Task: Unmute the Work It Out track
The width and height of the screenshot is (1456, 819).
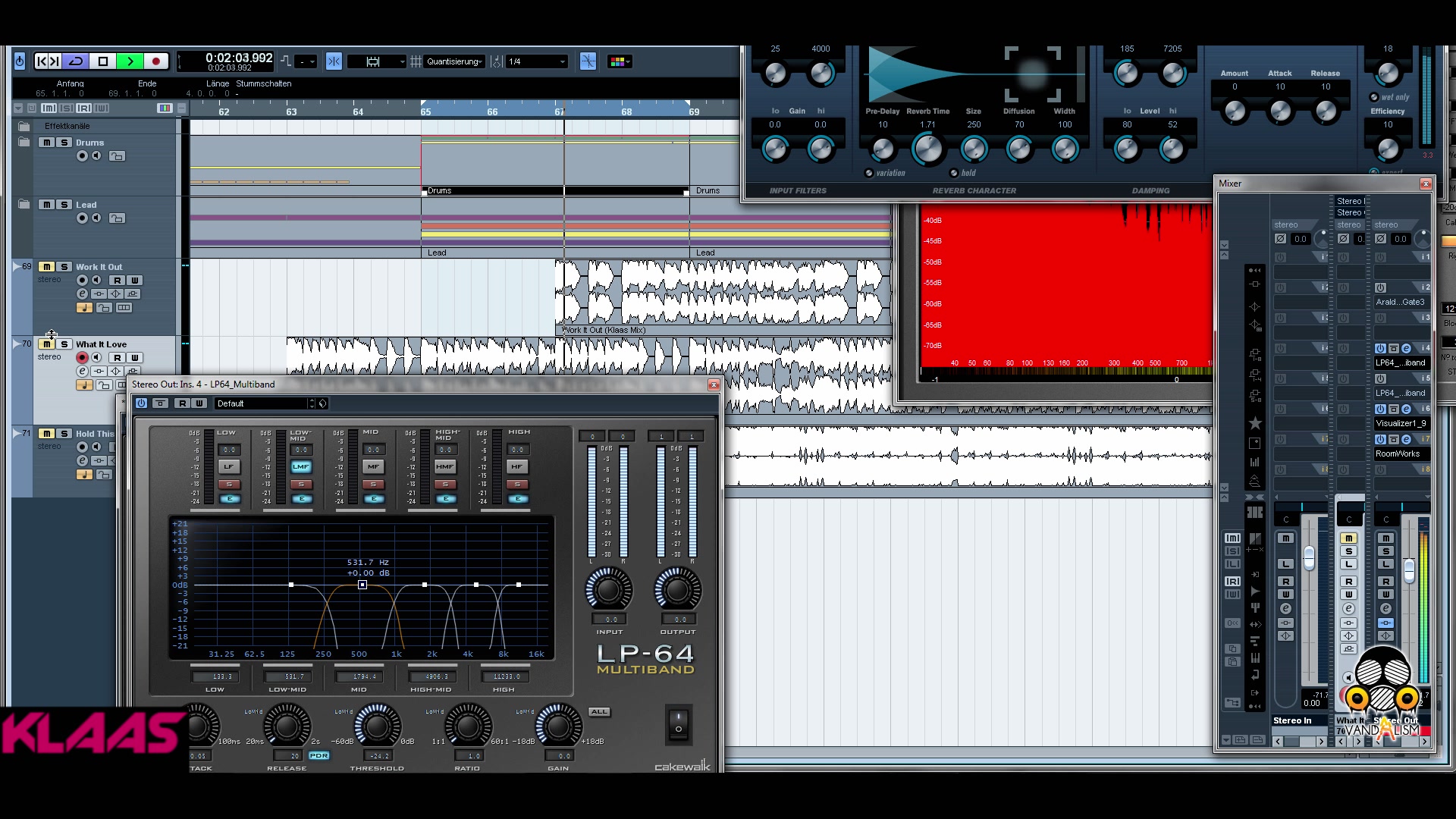Action: 47,267
